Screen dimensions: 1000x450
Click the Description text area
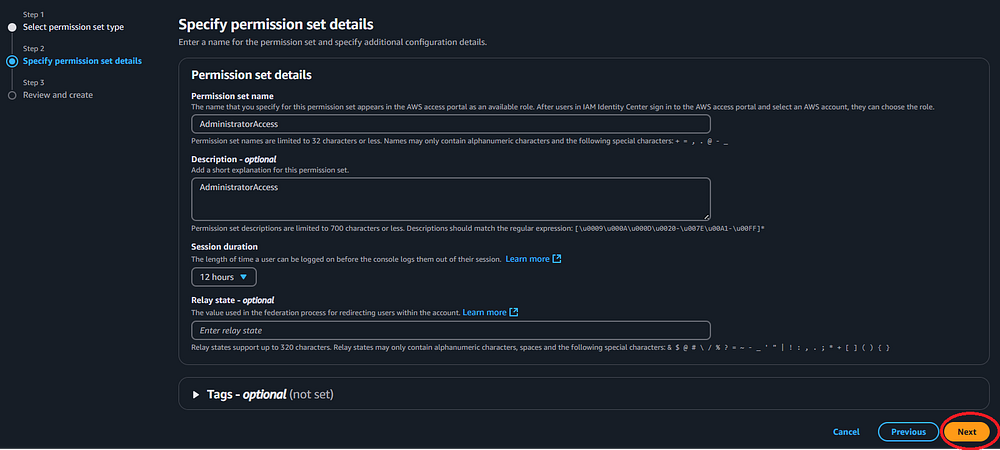(x=450, y=198)
